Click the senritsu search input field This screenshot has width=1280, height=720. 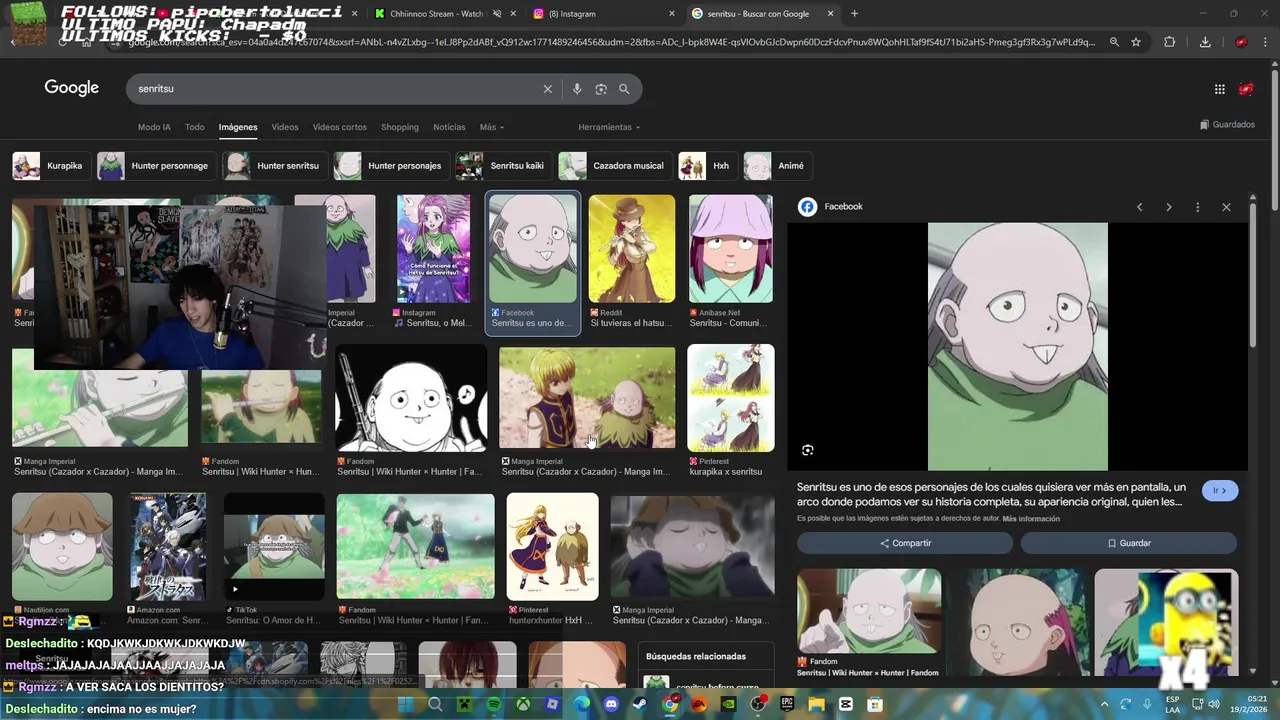coord(335,89)
